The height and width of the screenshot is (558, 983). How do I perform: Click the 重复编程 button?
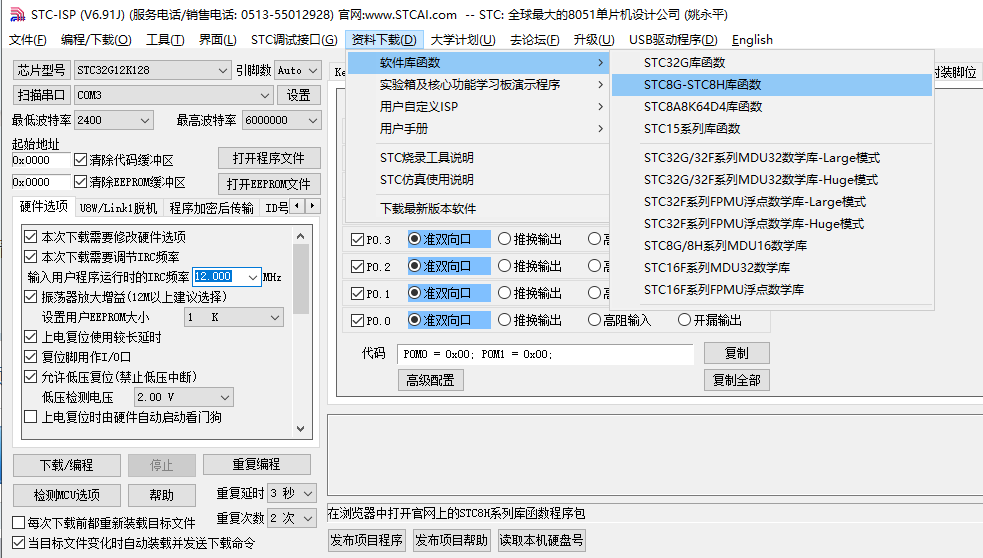[x=256, y=465]
